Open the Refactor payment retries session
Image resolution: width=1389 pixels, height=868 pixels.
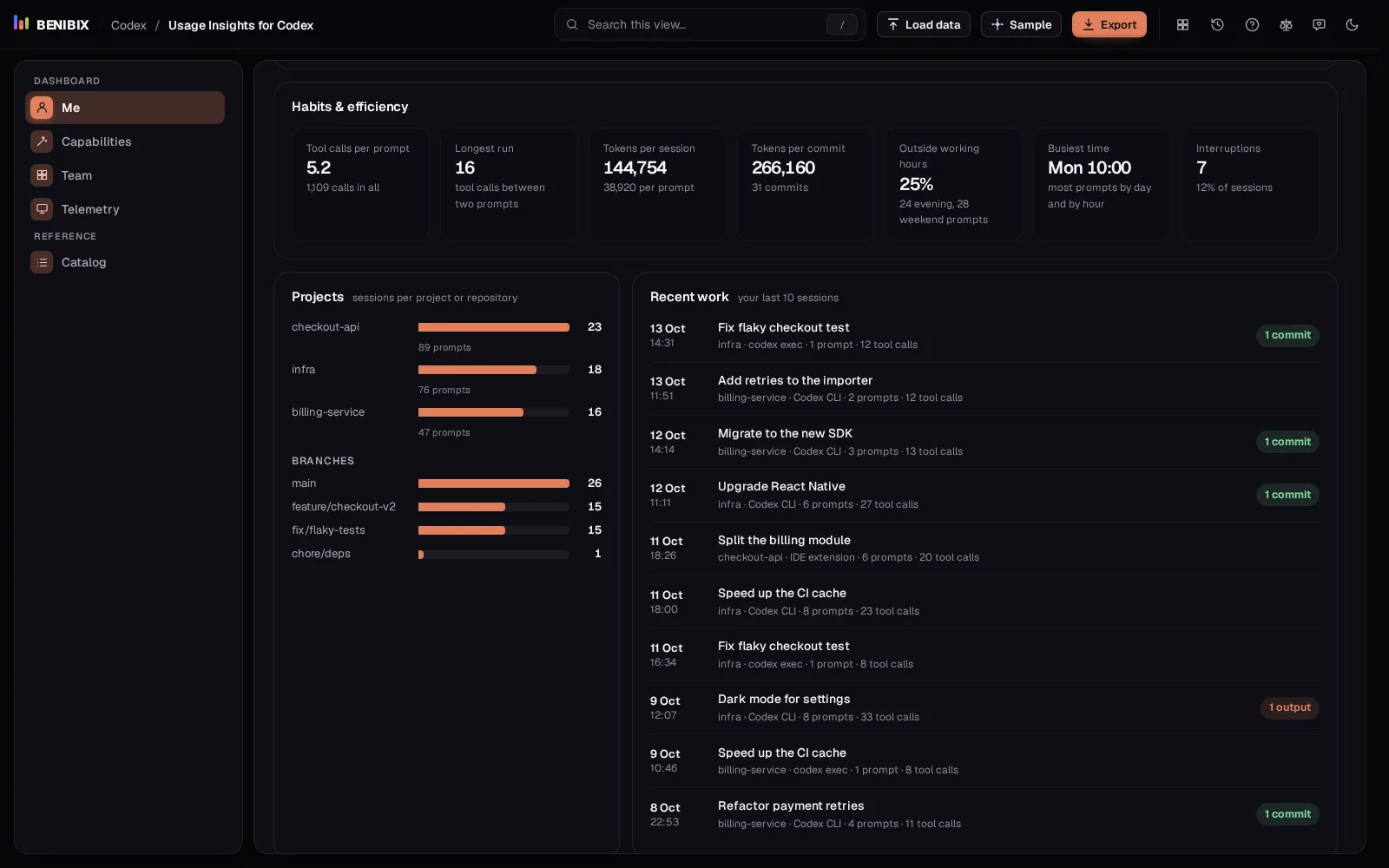pos(984,814)
